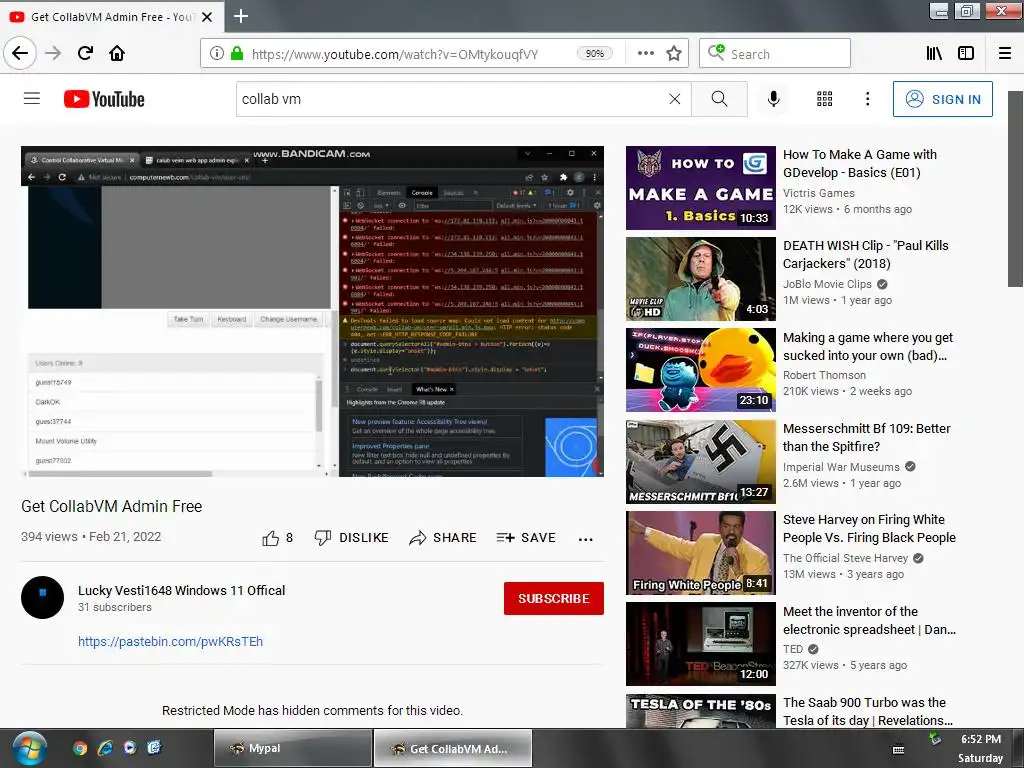Search with your voice microphone icon
The image size is (1024, 768).
tap(773, 99)
